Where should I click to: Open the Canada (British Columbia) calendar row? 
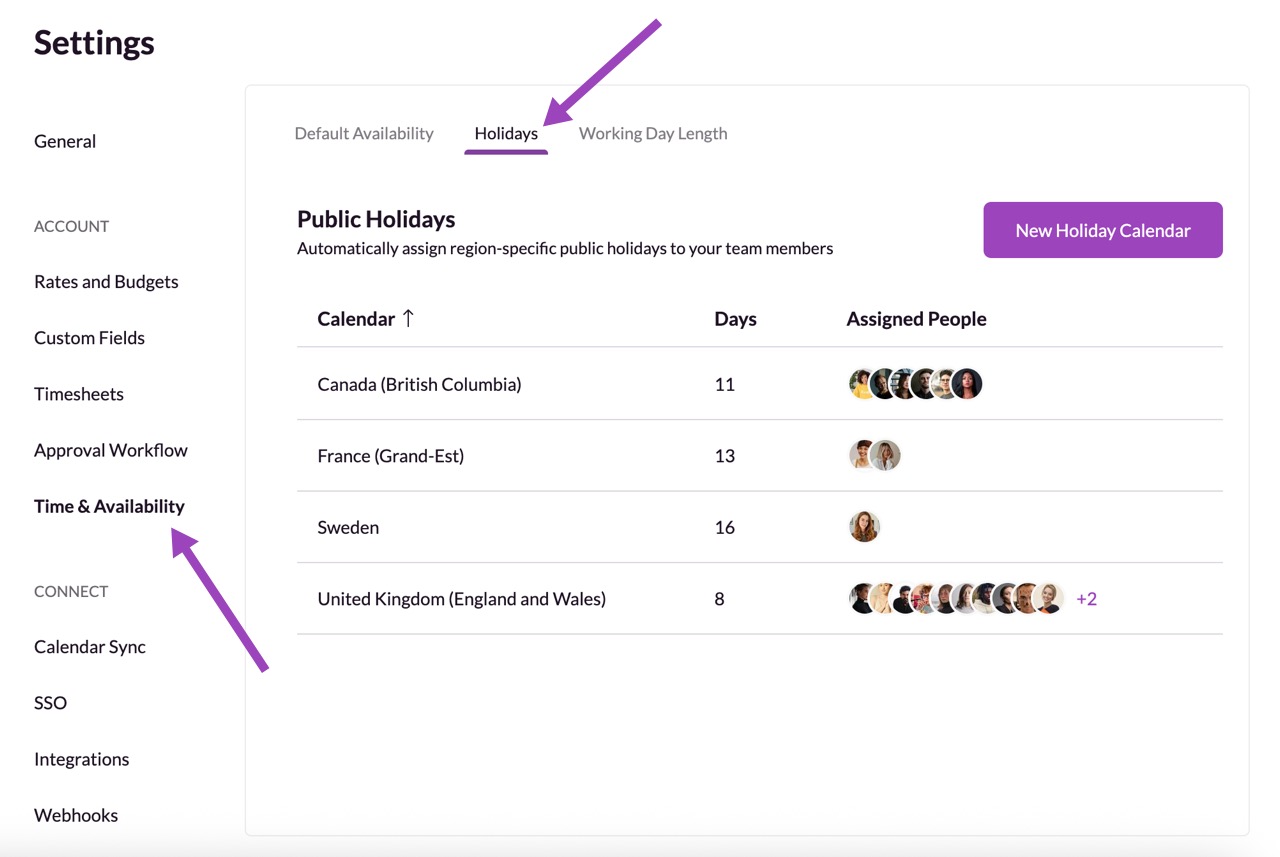tap(419, 384)
